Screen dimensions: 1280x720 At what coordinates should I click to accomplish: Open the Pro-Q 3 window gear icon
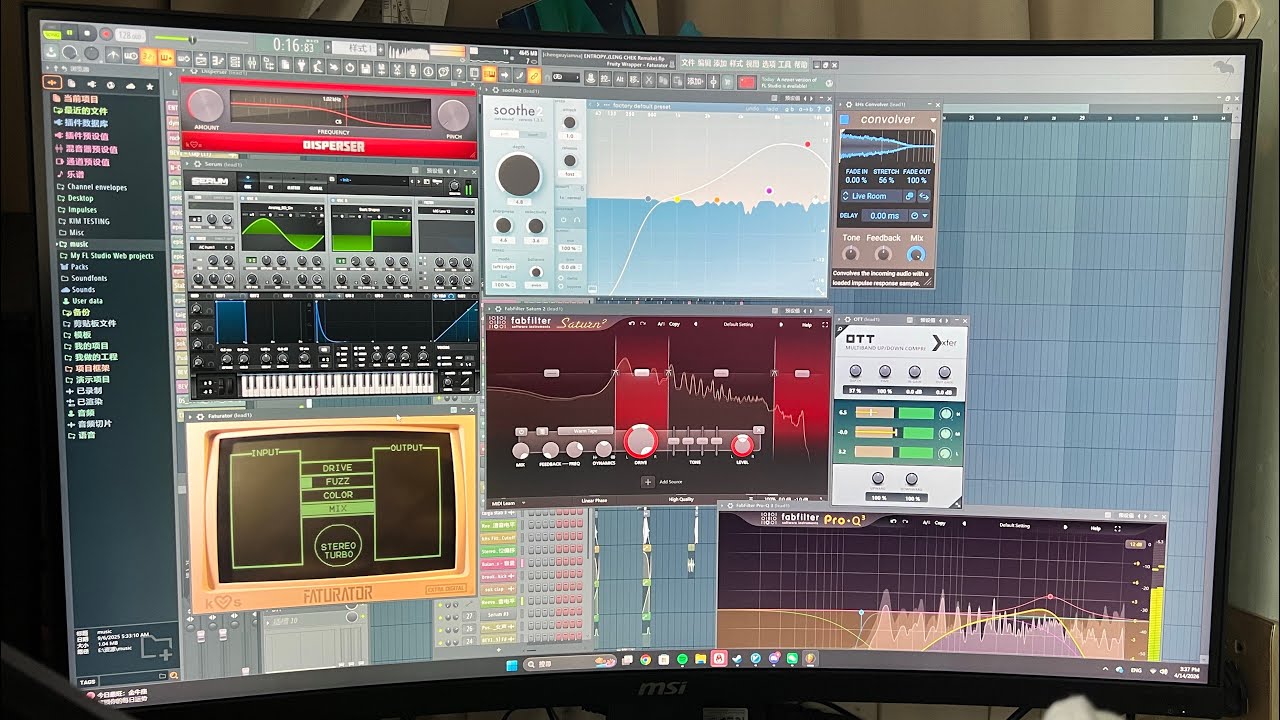[728, 505]
